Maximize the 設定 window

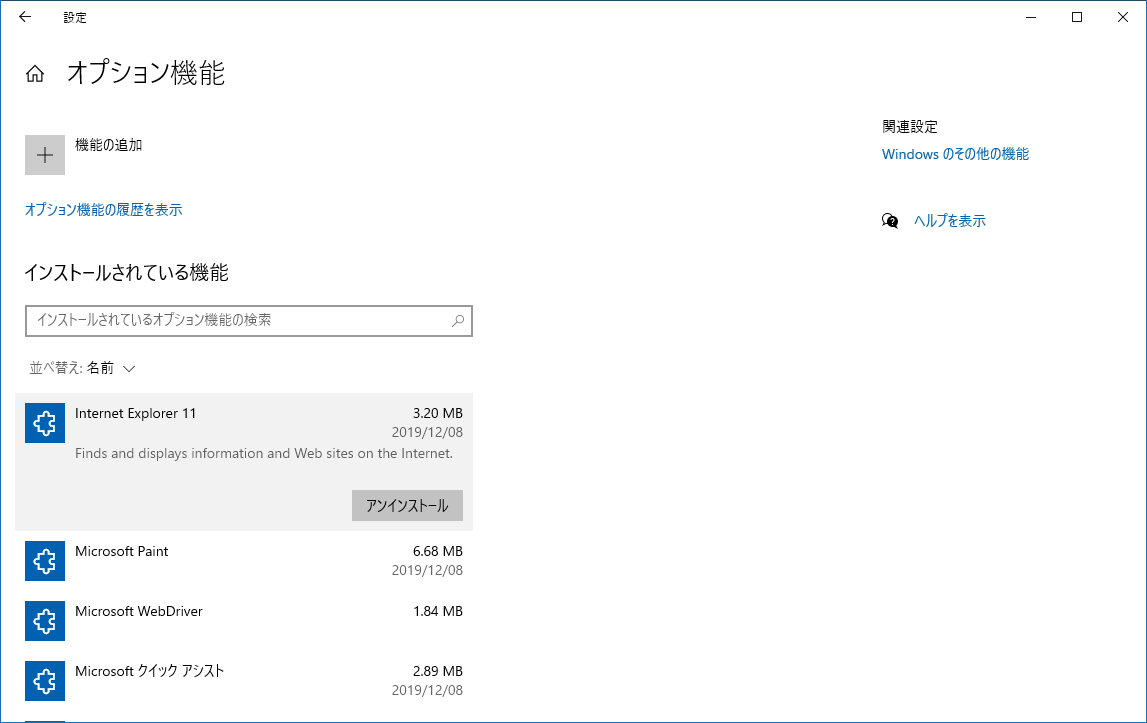1077,17
